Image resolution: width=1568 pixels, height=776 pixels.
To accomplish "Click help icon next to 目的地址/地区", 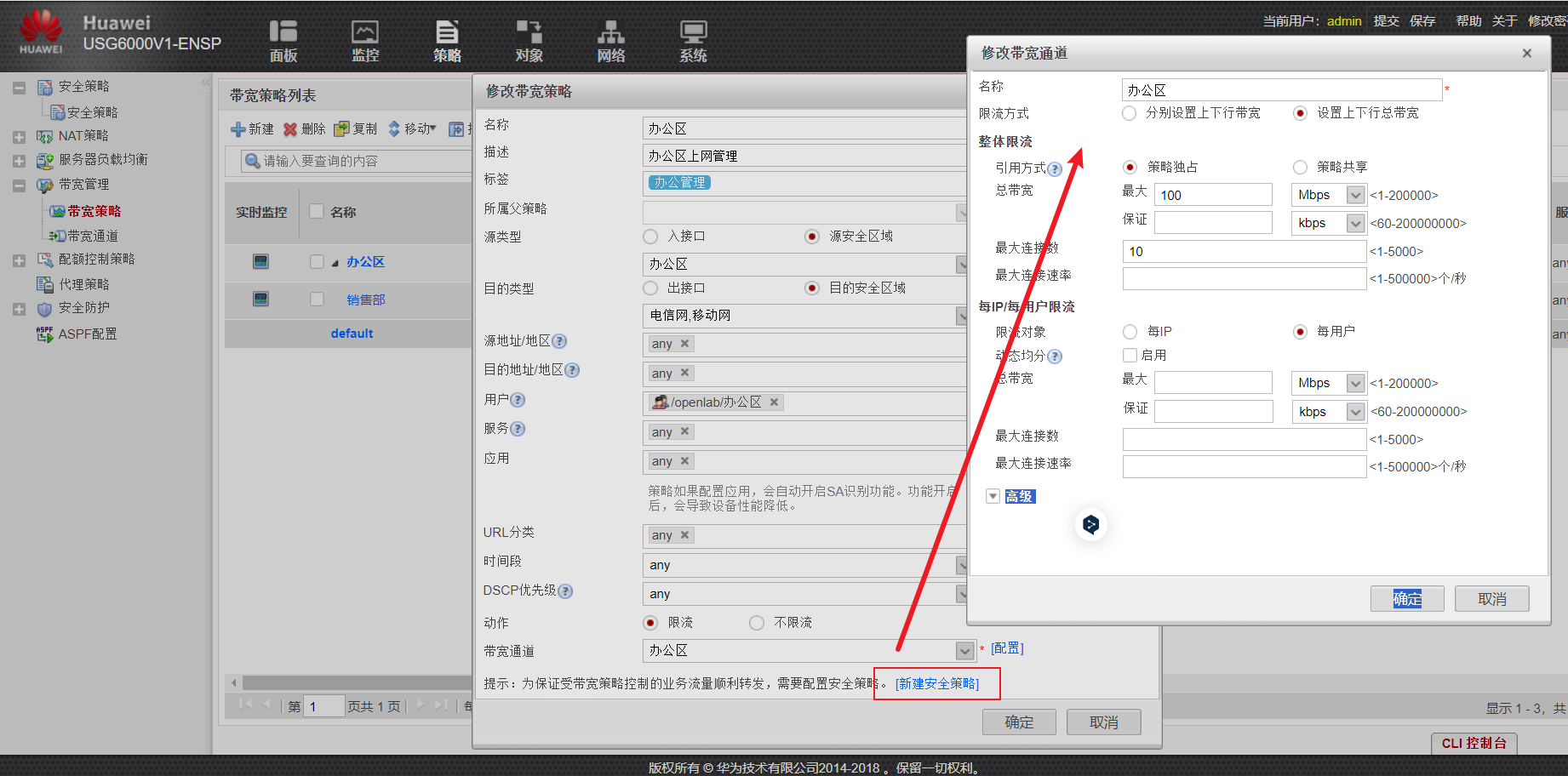I will 572,370.
